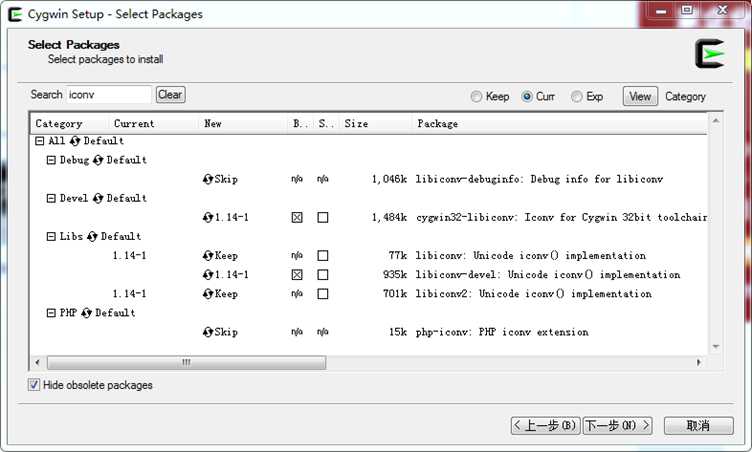
Task: Select libiconv2 package description
Action: 533,294
